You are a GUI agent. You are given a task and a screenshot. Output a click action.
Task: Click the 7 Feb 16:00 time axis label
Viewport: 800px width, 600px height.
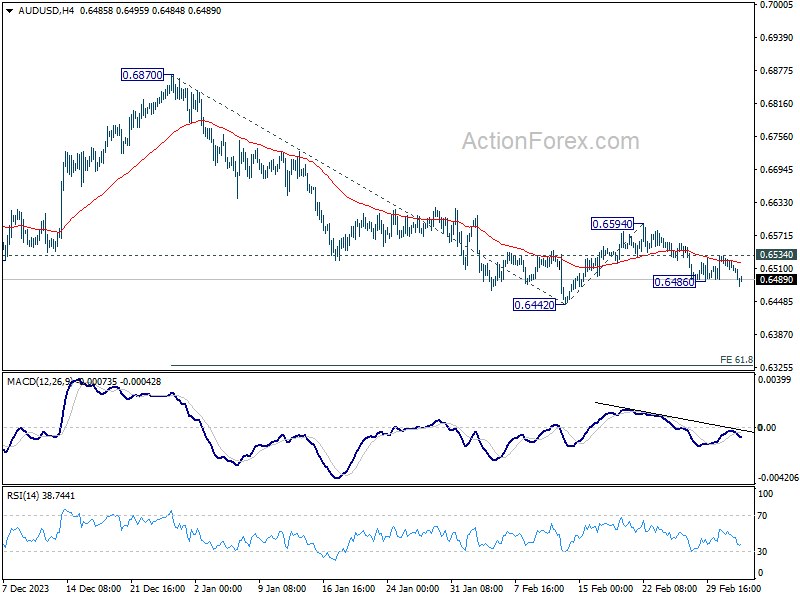click(539, 589)
